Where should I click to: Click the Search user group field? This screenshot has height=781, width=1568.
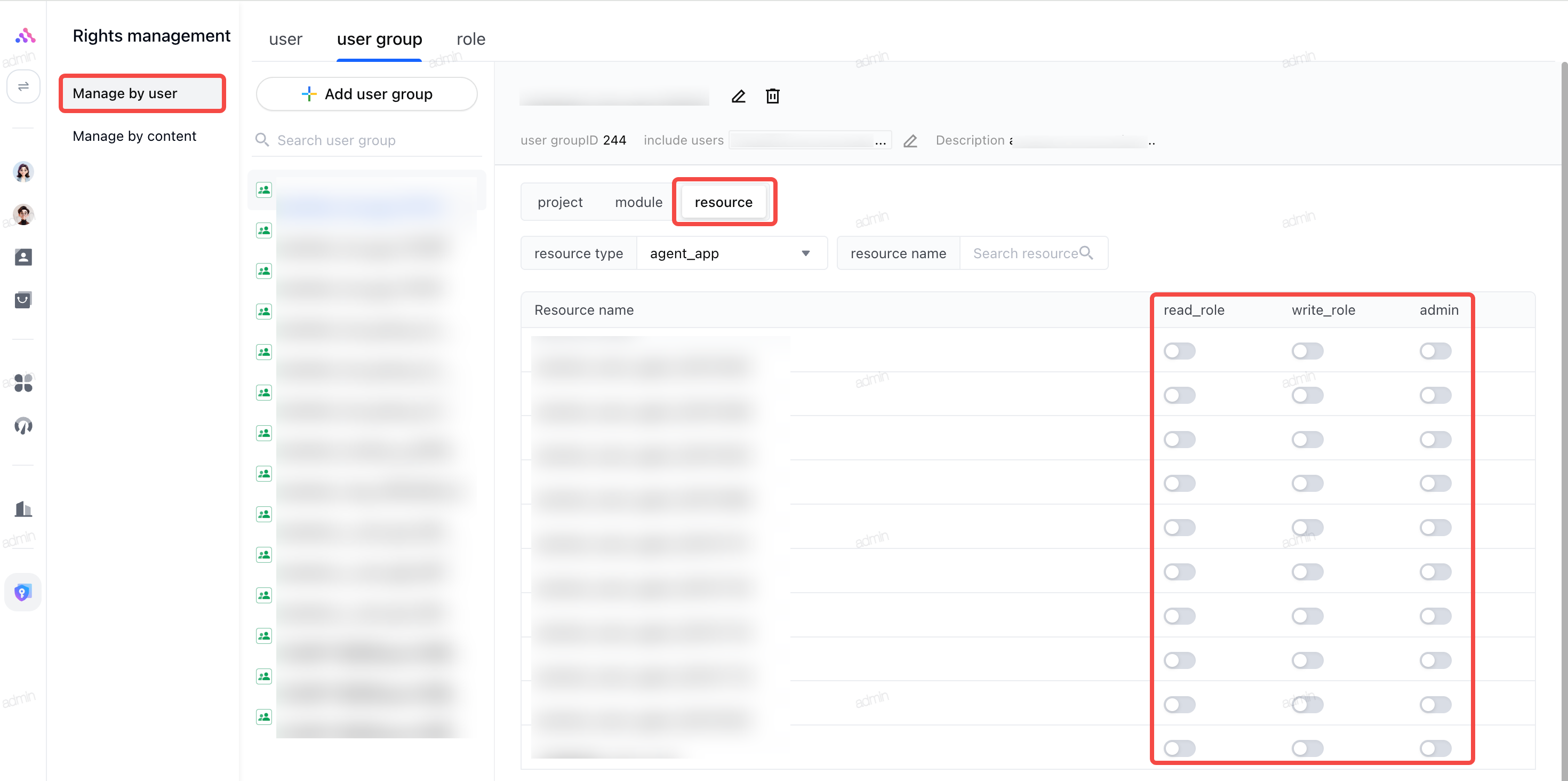(x=367, y=141)
